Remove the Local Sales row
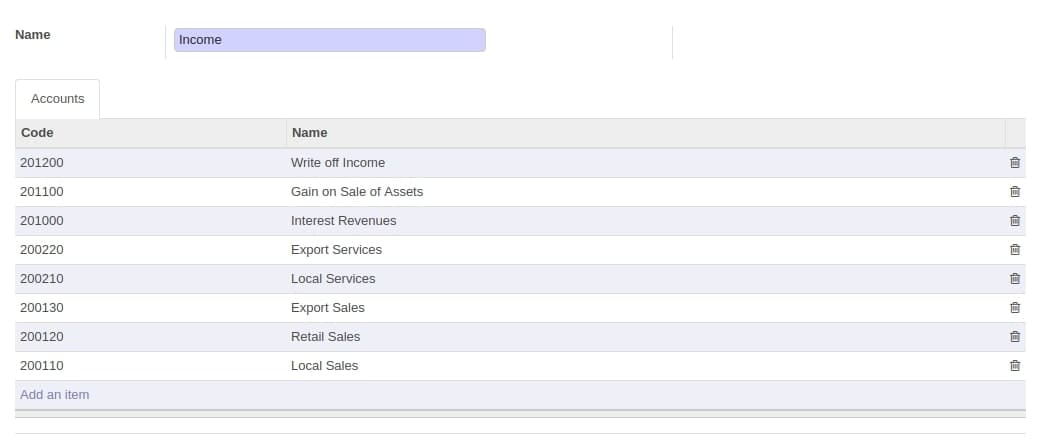The image size is (1041, 448). tap(1014, 366)
